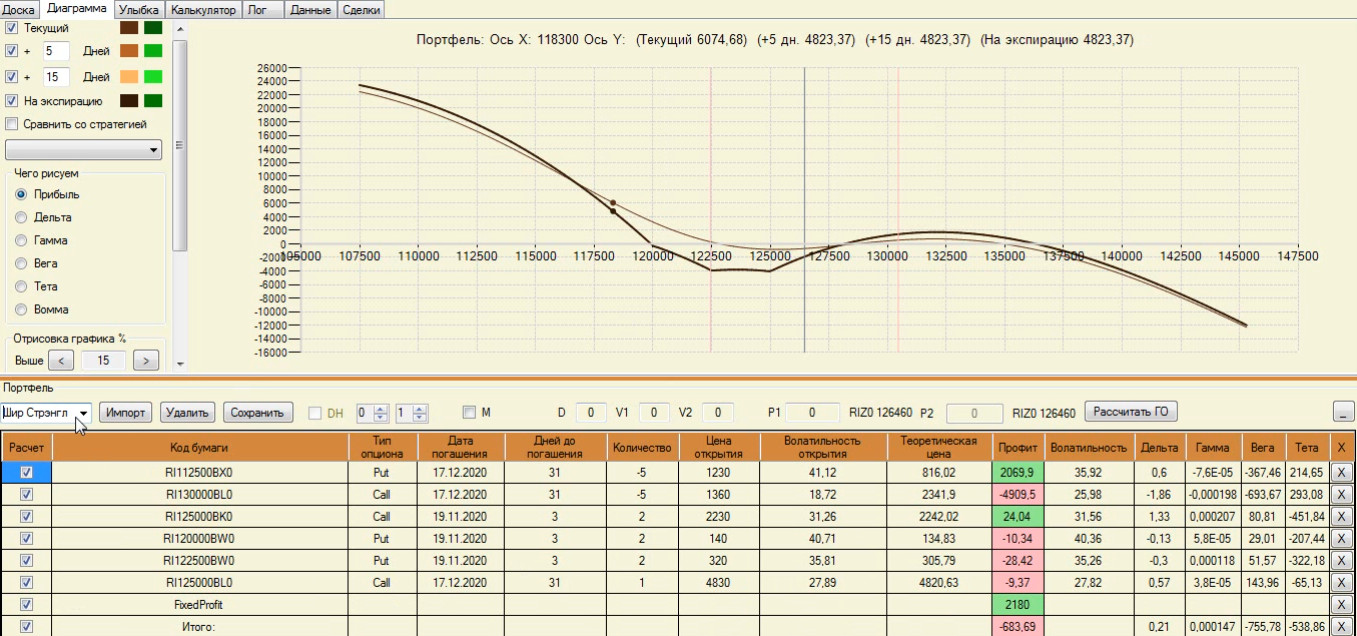
Task: Click the FixedProfit value 2180 cell
Action: (1017, 604)
